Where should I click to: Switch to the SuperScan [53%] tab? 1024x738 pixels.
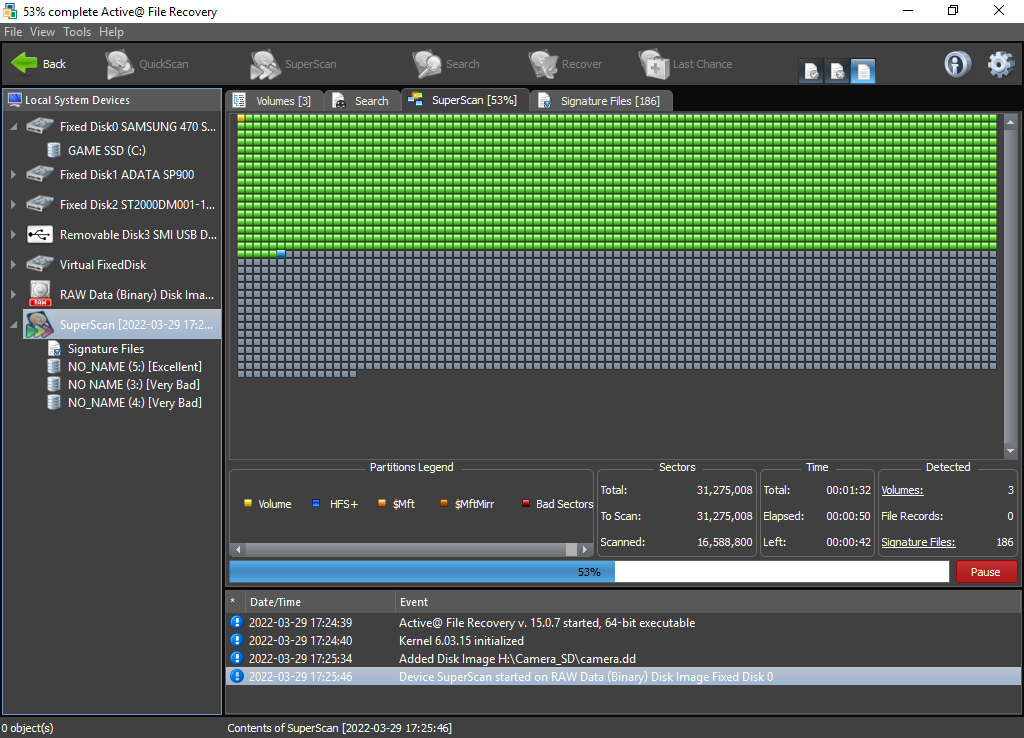click(x=464, y=100)
